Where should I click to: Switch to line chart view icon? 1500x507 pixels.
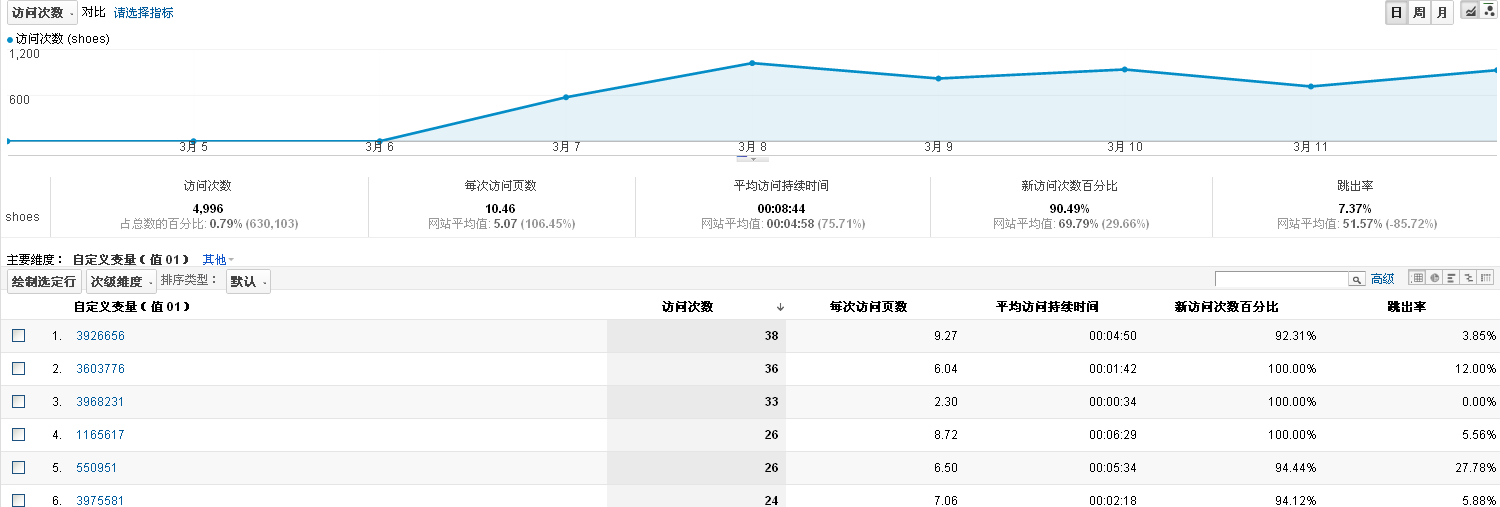point(1470,12)
